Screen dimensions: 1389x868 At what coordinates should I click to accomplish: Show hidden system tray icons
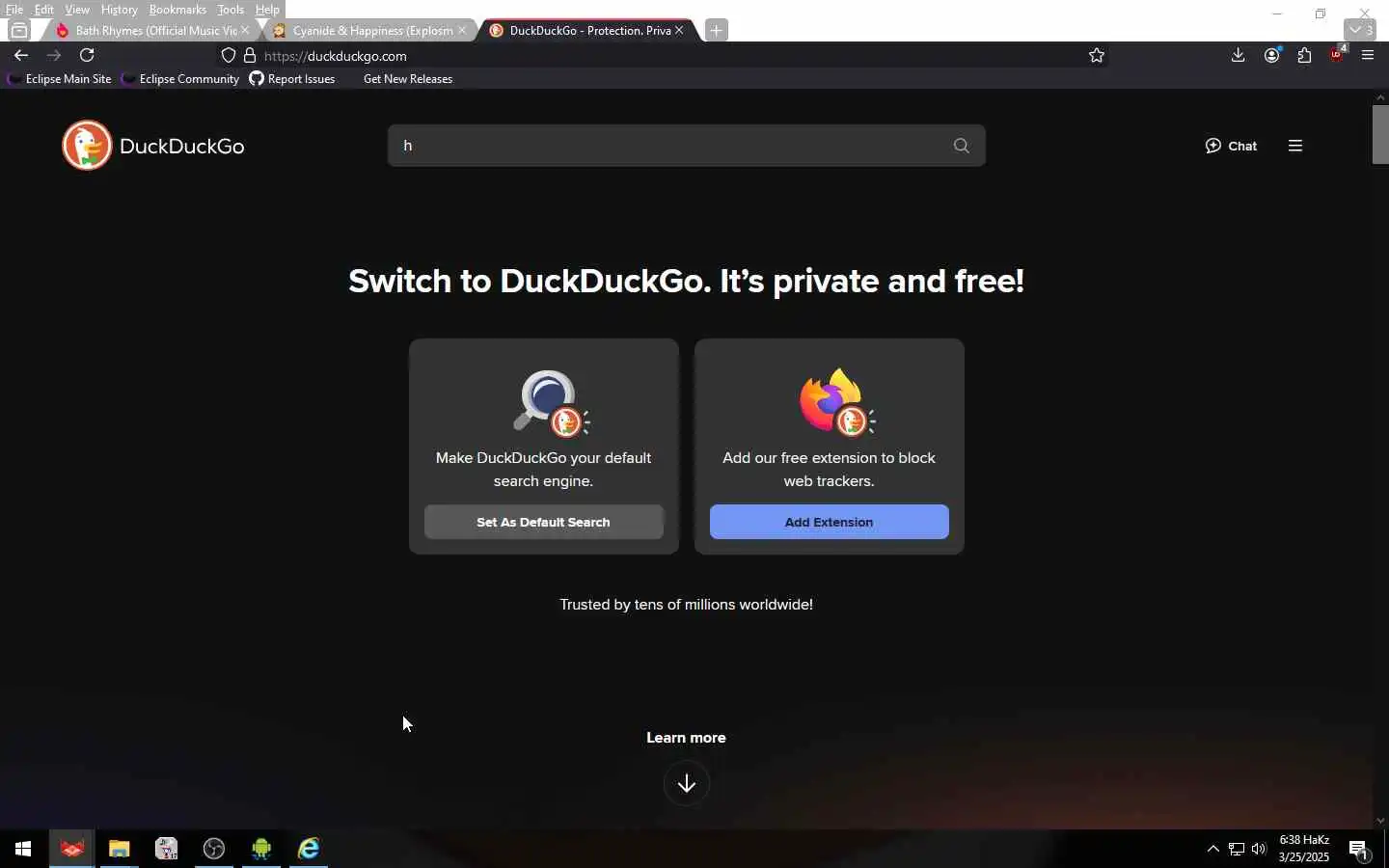pos(1212,849)
